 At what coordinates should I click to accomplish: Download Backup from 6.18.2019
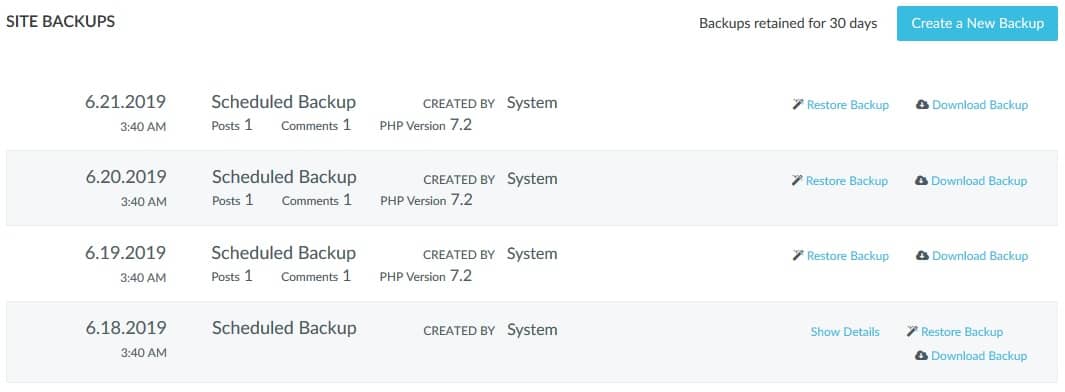click(x=979, y=355)
